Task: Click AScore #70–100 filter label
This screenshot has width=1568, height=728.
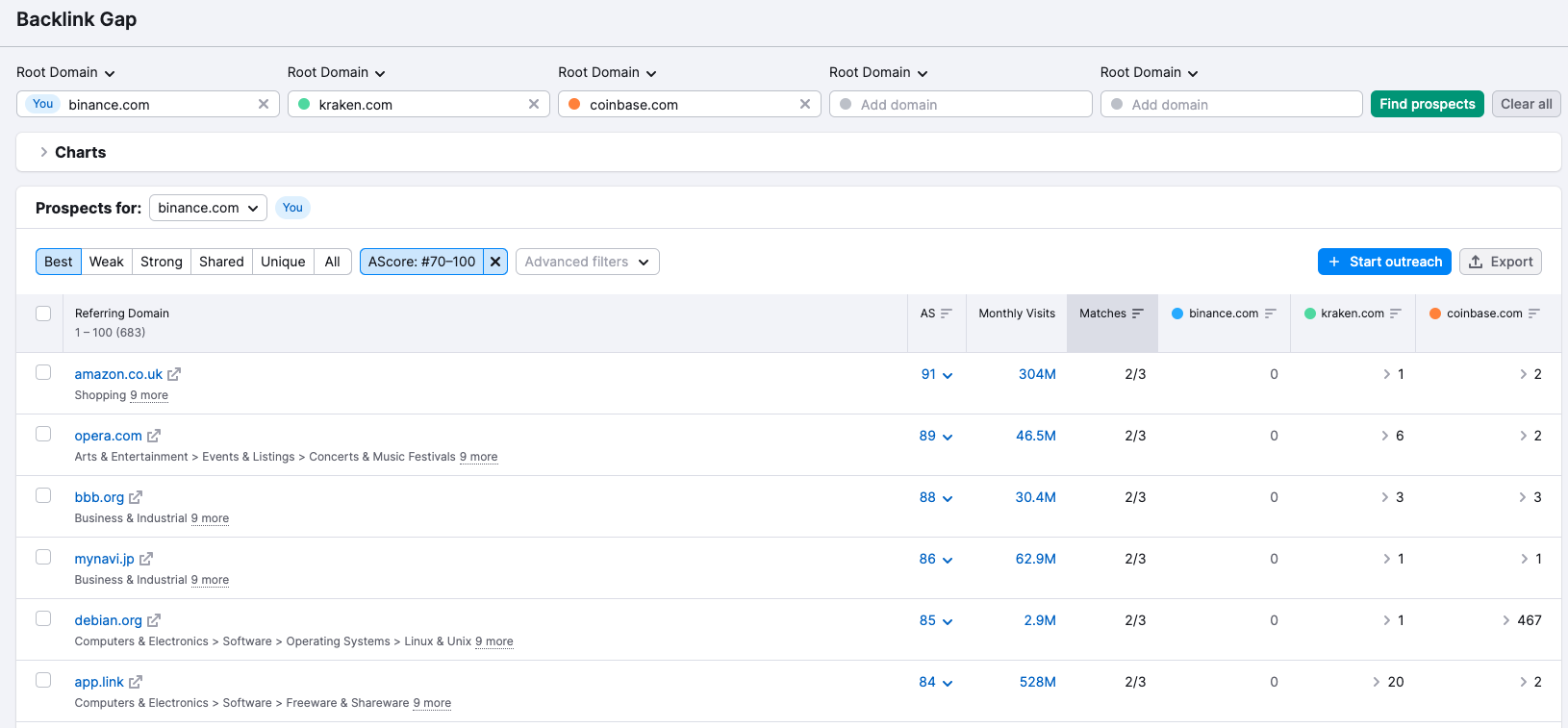Action: (421, 262)
